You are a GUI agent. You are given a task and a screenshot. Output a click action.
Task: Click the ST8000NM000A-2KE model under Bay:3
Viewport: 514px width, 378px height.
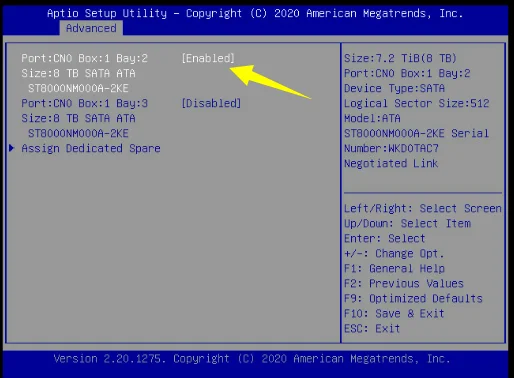78,133
